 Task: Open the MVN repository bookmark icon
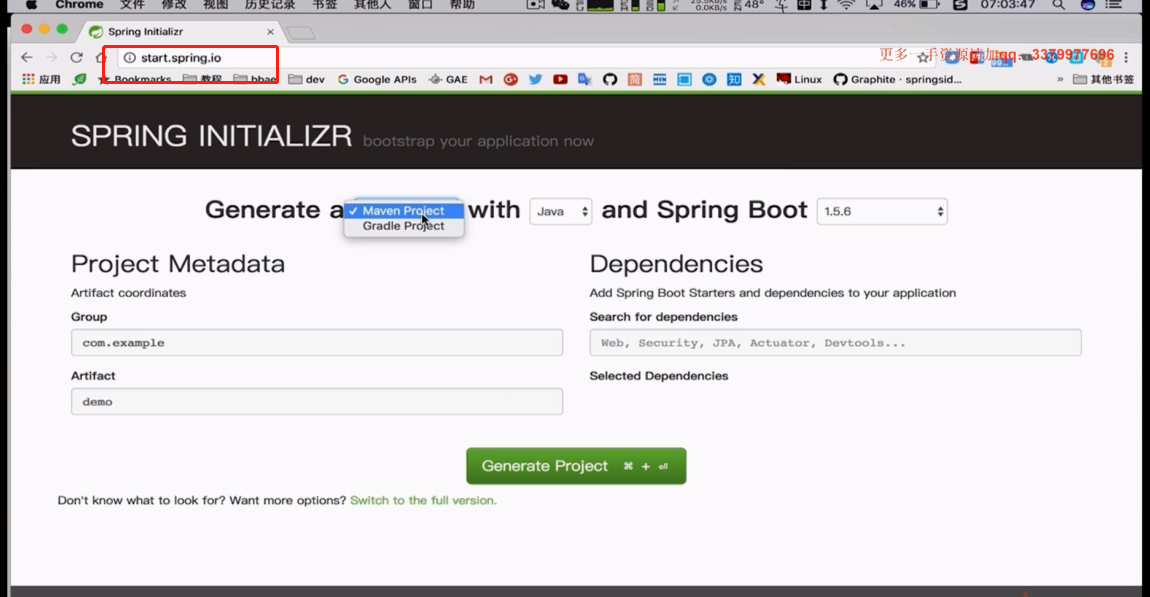pos(659,79)
